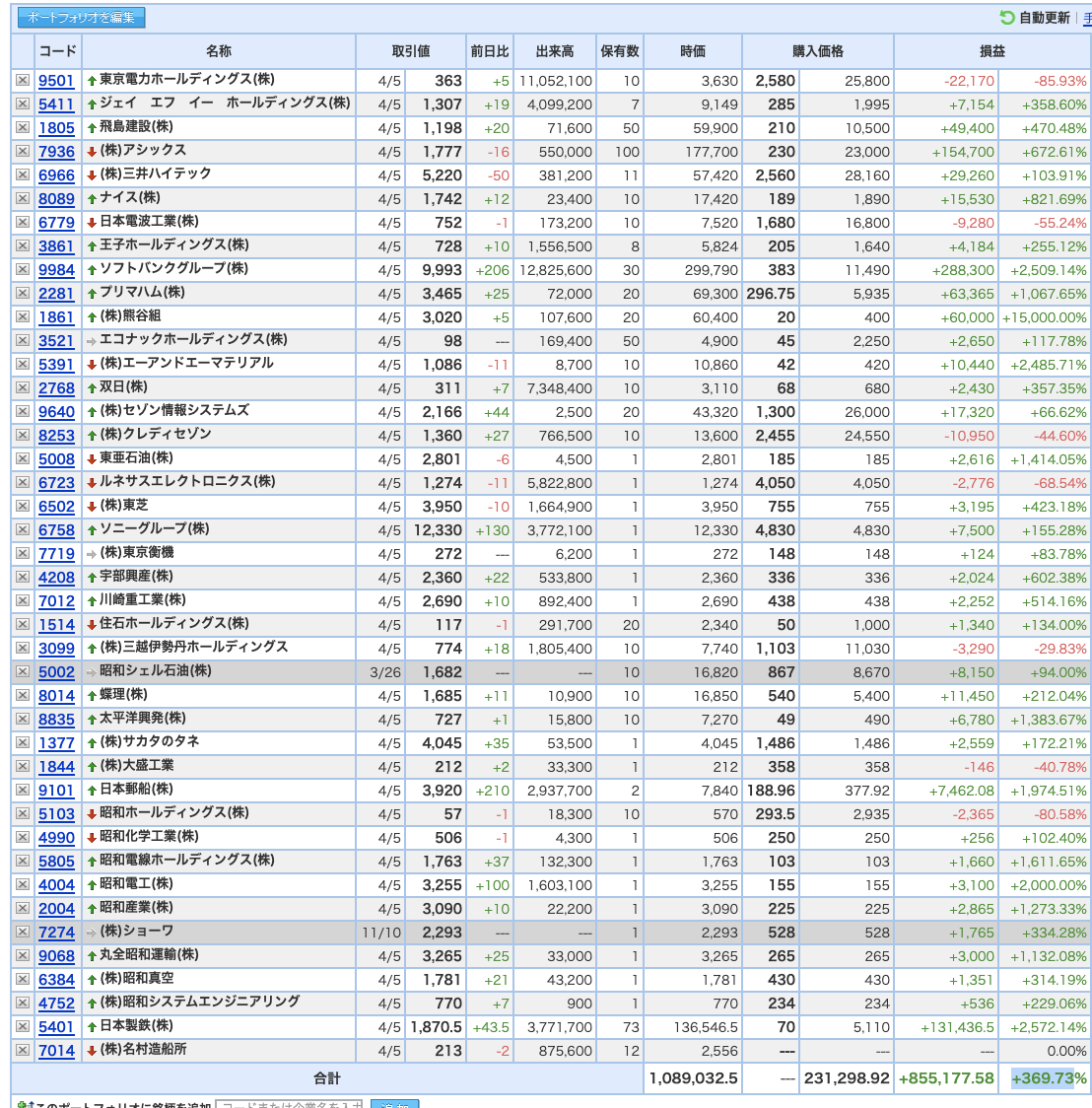
Task: Click the X icon beside 3521
Action: [23, 341]
